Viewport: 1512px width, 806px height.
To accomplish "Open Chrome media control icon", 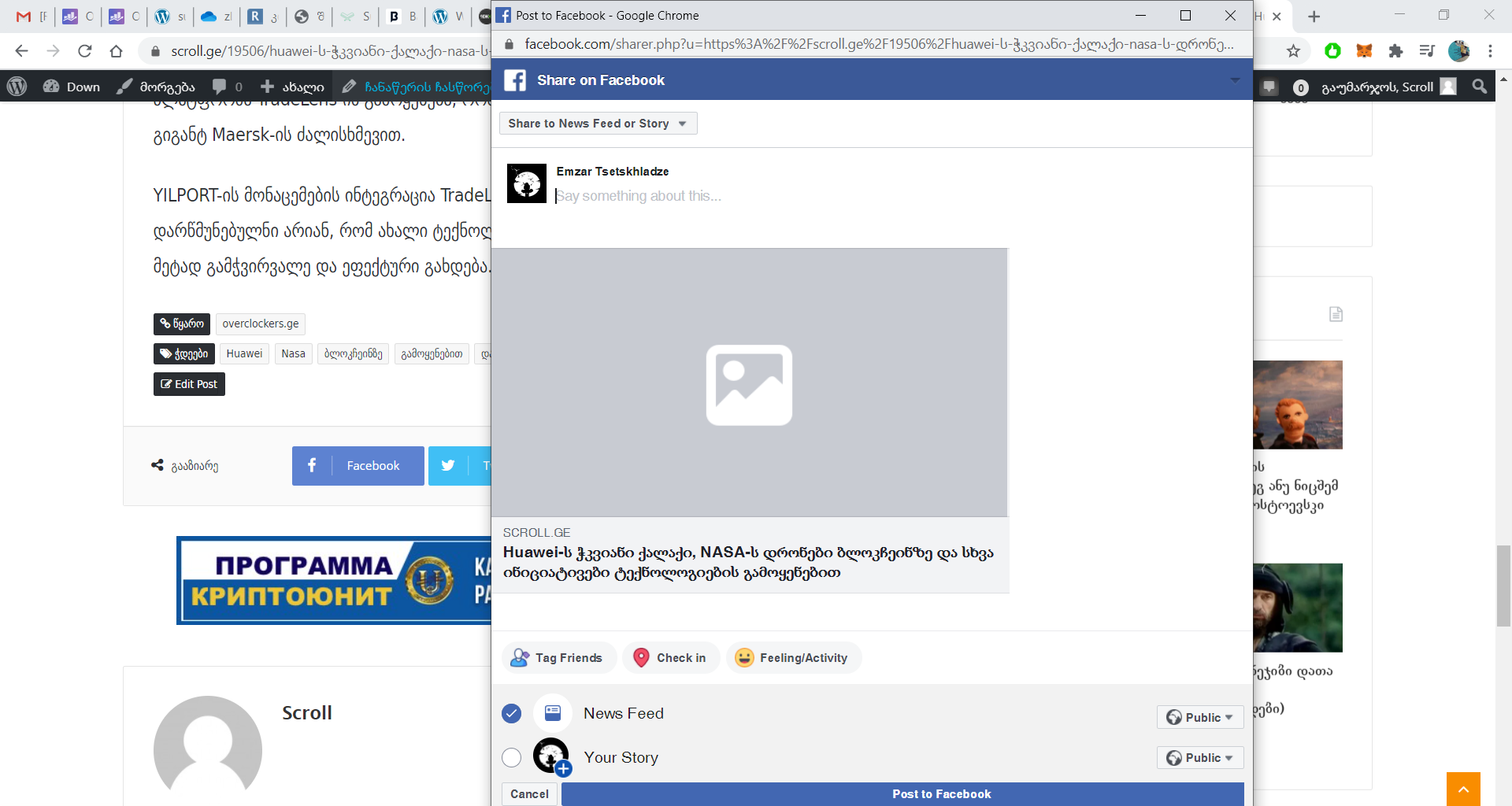I will pos(1427,51).
